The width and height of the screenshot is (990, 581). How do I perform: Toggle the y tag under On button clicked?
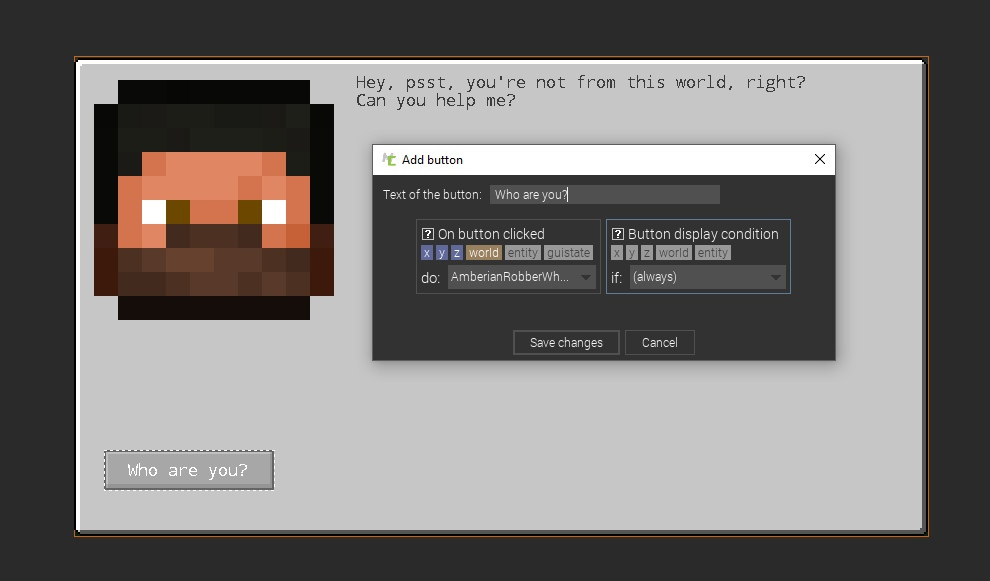coord(441,252)
